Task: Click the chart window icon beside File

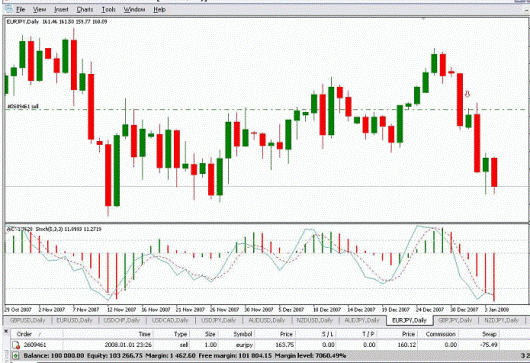Action: coord(8,9)
